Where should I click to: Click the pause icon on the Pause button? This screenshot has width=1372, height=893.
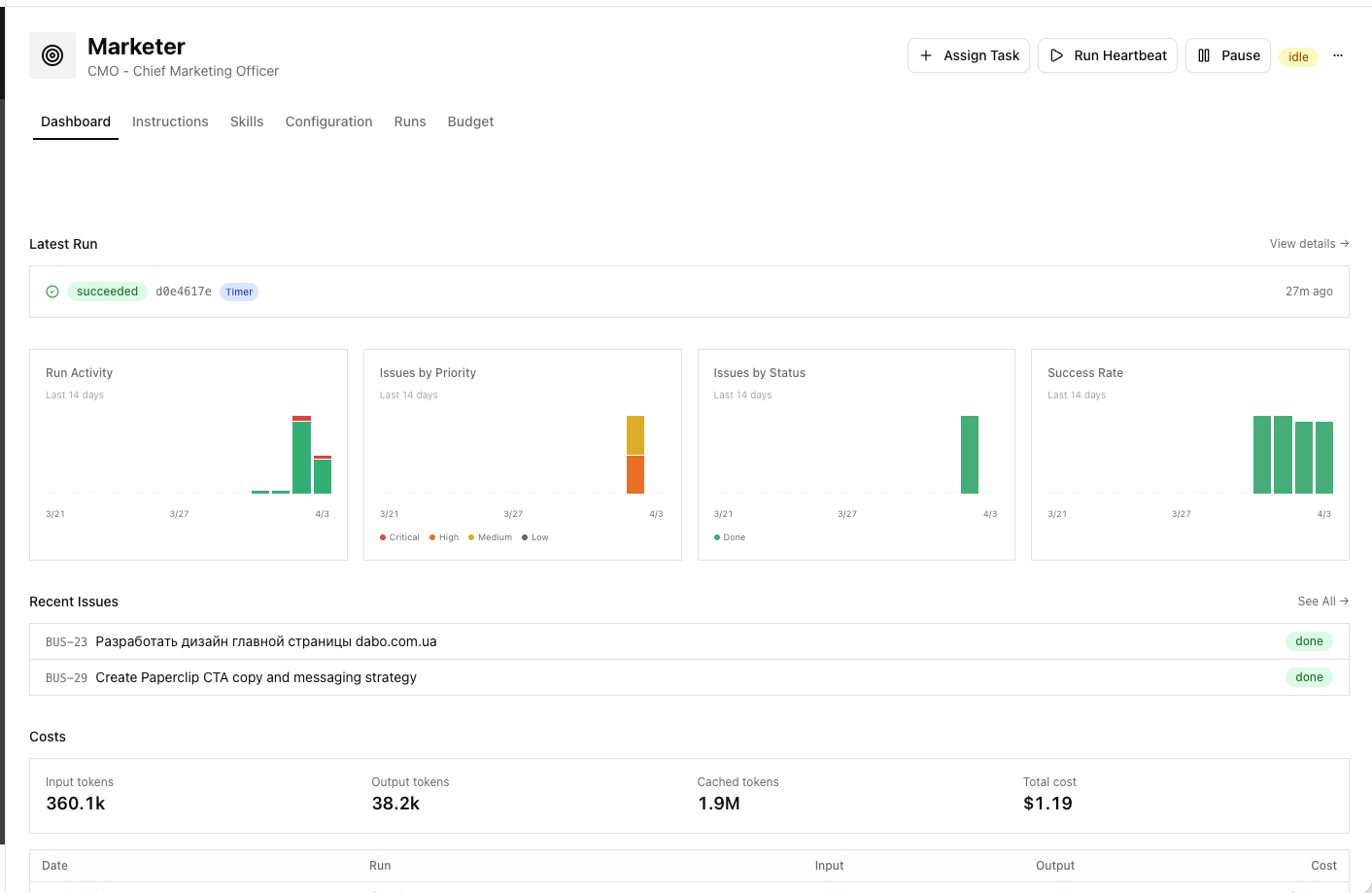[1204, 55]
